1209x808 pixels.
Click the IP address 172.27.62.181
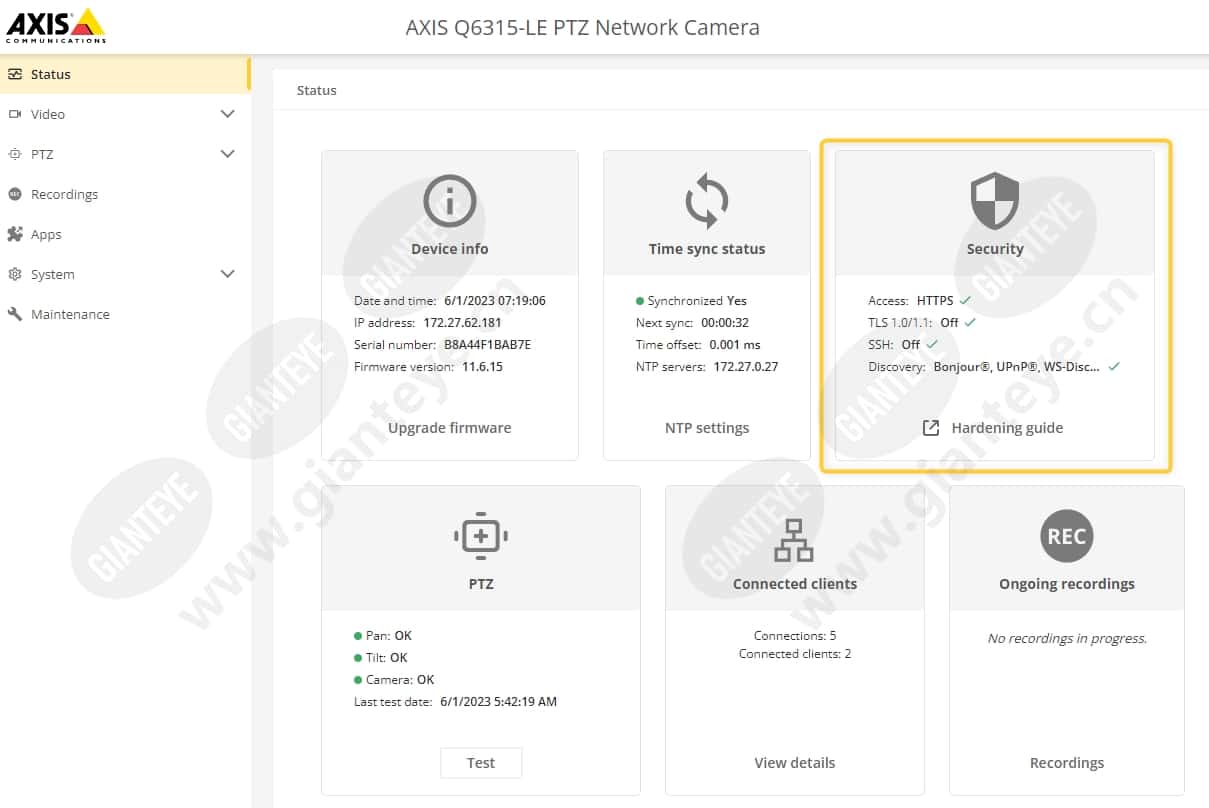coord(462,323)
